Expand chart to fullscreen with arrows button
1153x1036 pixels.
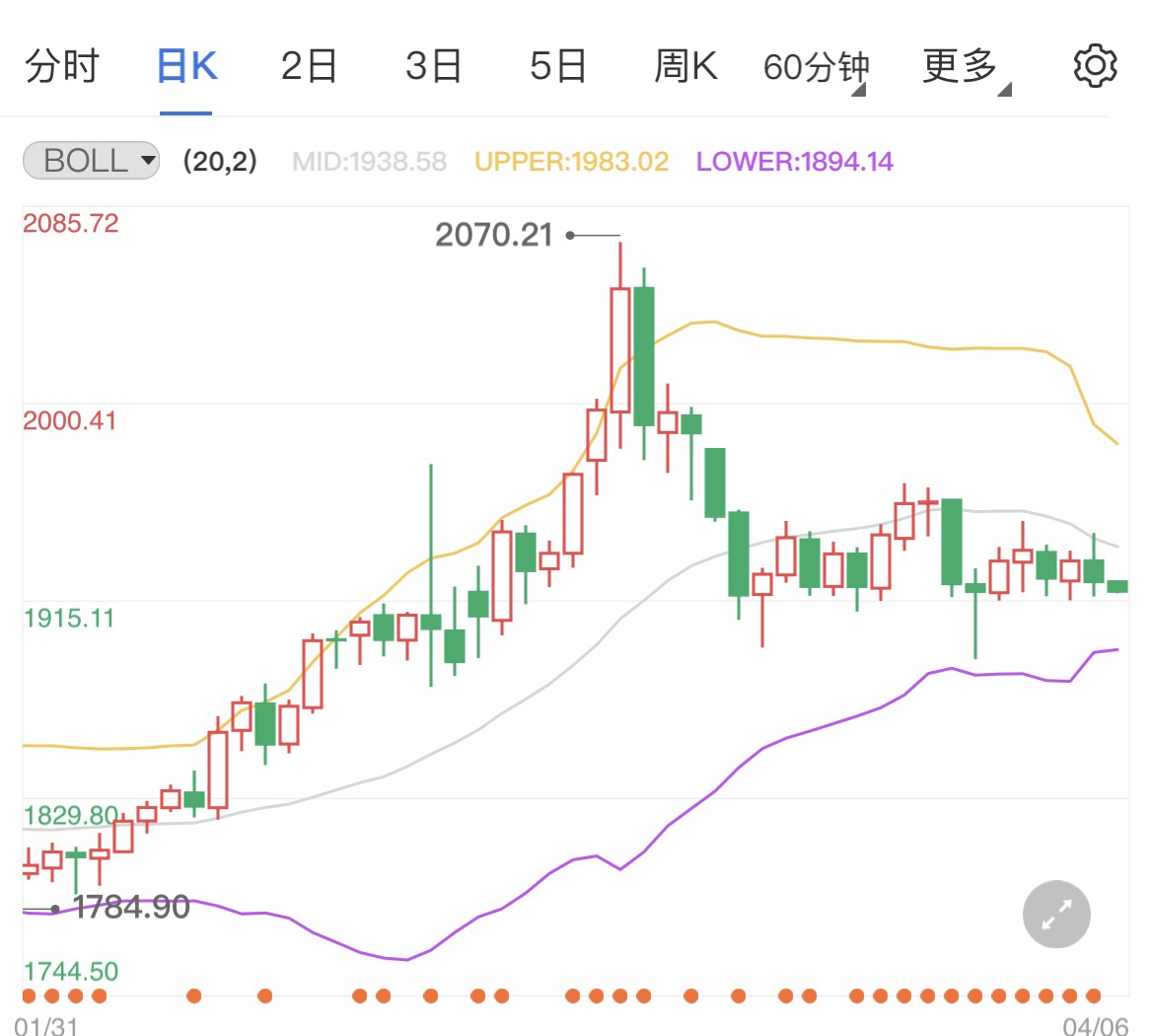coord(1056,914)
